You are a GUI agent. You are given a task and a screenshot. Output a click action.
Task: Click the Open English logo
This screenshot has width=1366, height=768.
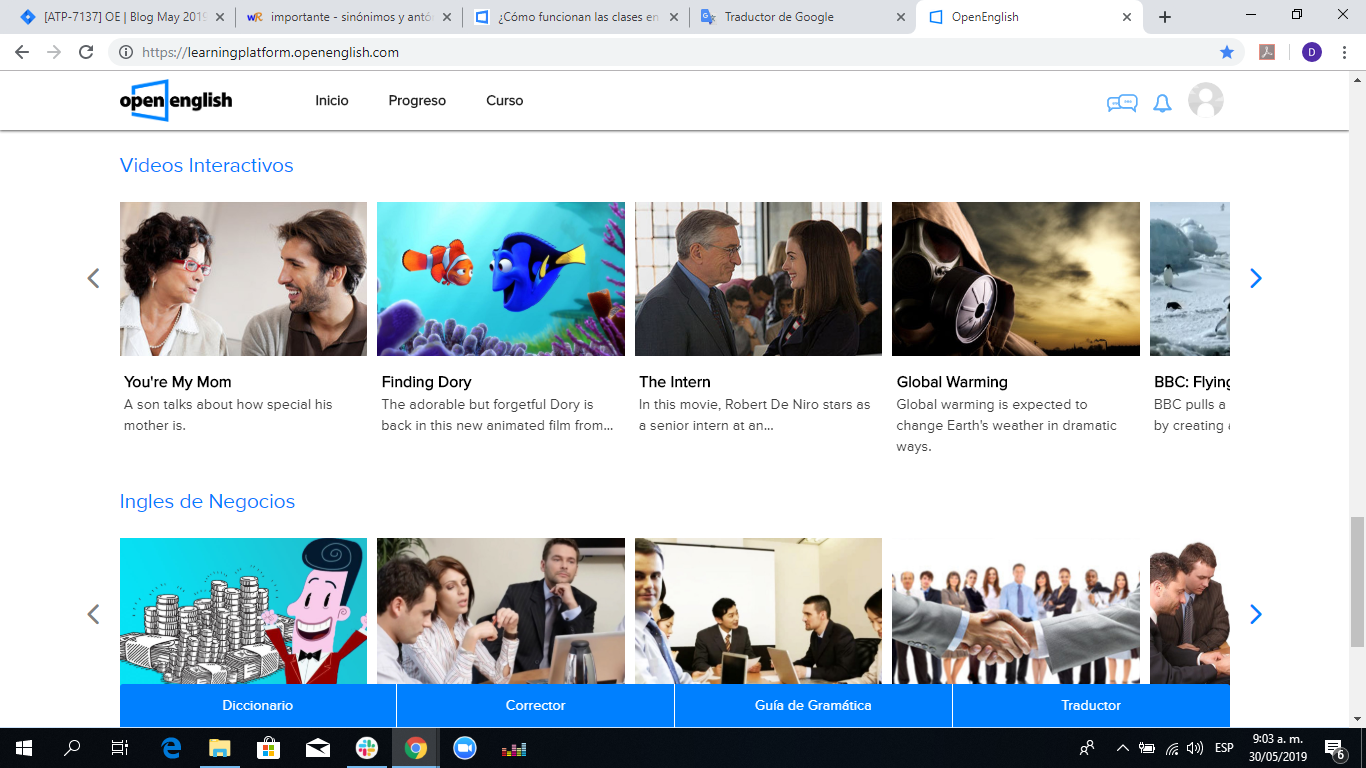point(176,100)
